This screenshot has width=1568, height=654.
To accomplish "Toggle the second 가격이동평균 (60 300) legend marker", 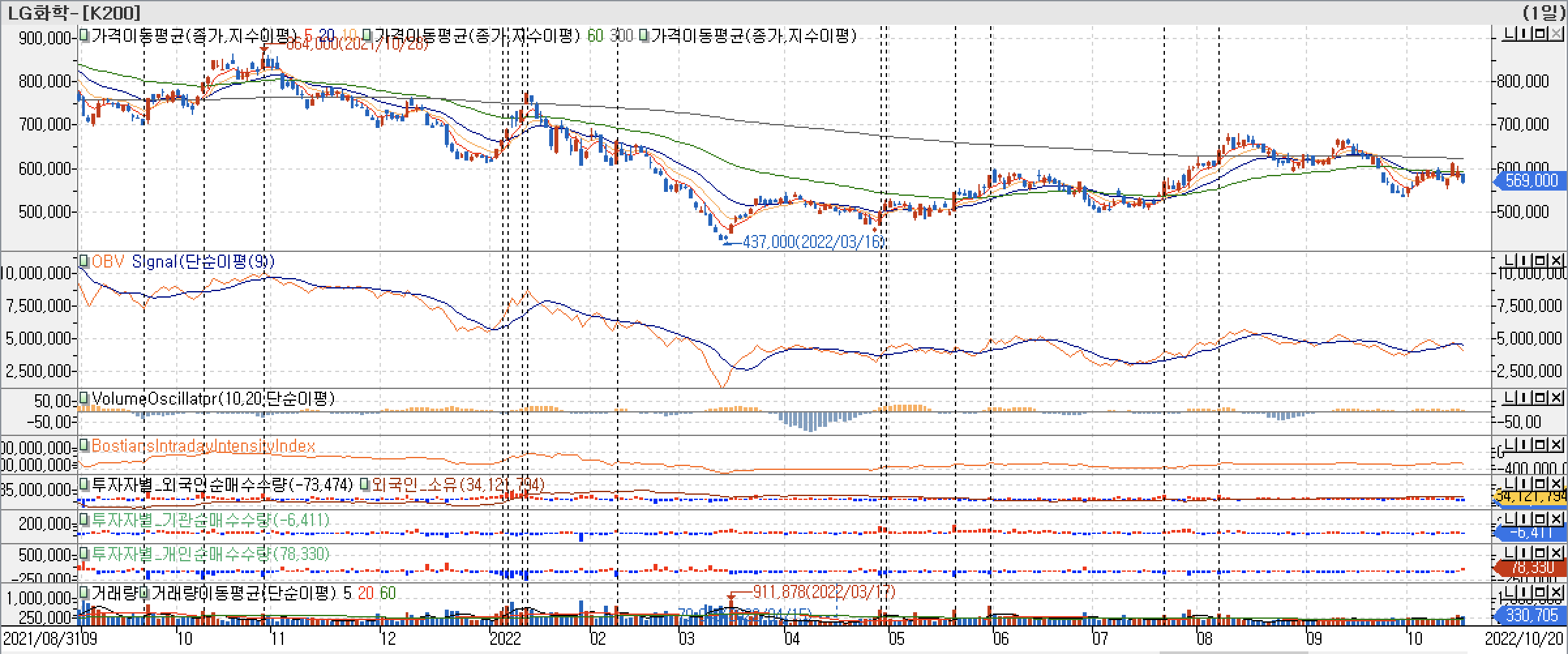I will (368, 35).
